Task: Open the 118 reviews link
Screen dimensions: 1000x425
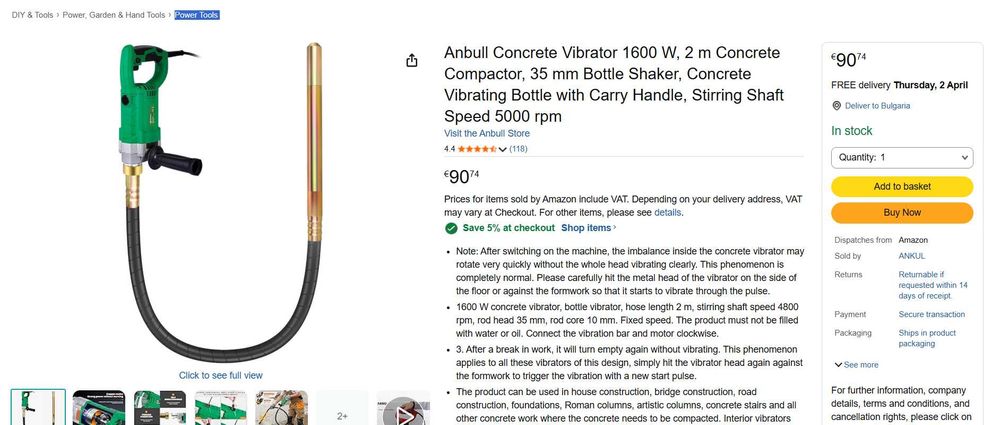Action: click(x=518, y=149)
